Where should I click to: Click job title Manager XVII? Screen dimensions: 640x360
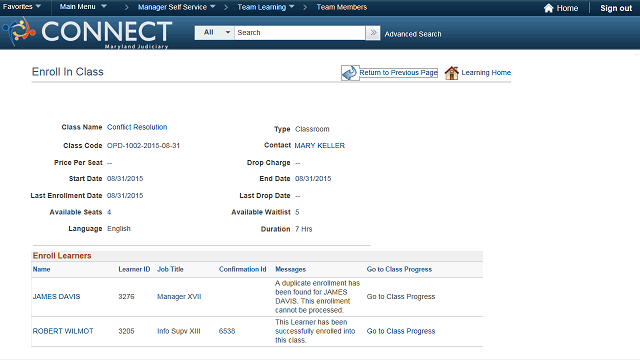click(x=179, y=297)
